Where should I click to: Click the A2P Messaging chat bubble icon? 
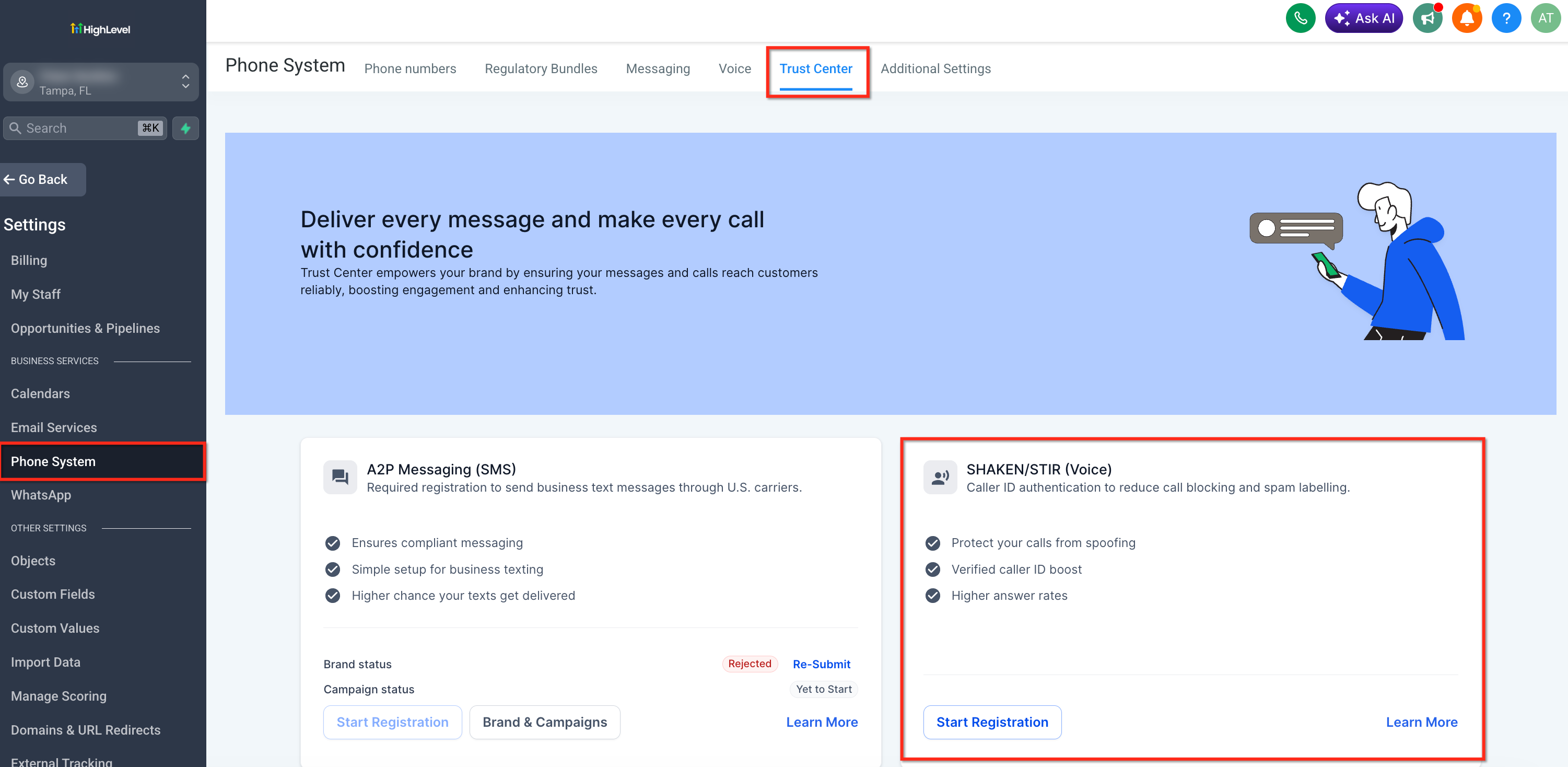coord(340,477)
